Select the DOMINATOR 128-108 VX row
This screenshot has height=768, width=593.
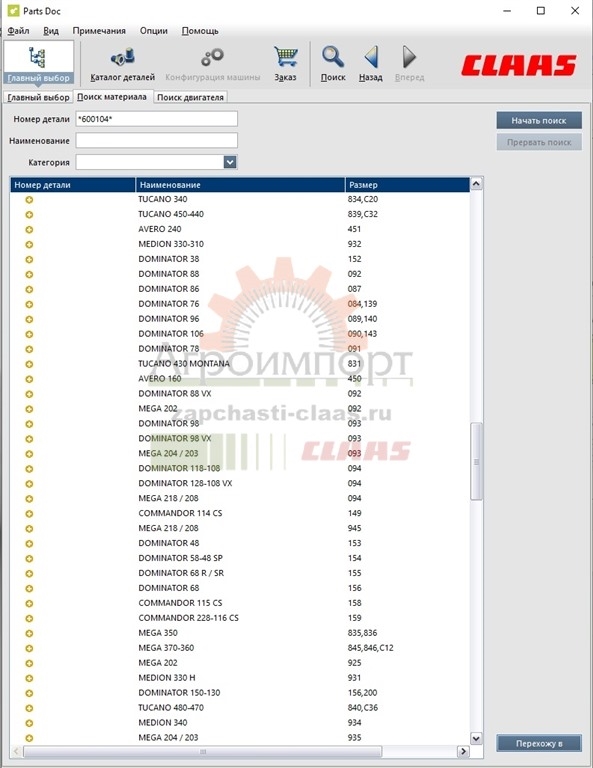click(240, 483)
